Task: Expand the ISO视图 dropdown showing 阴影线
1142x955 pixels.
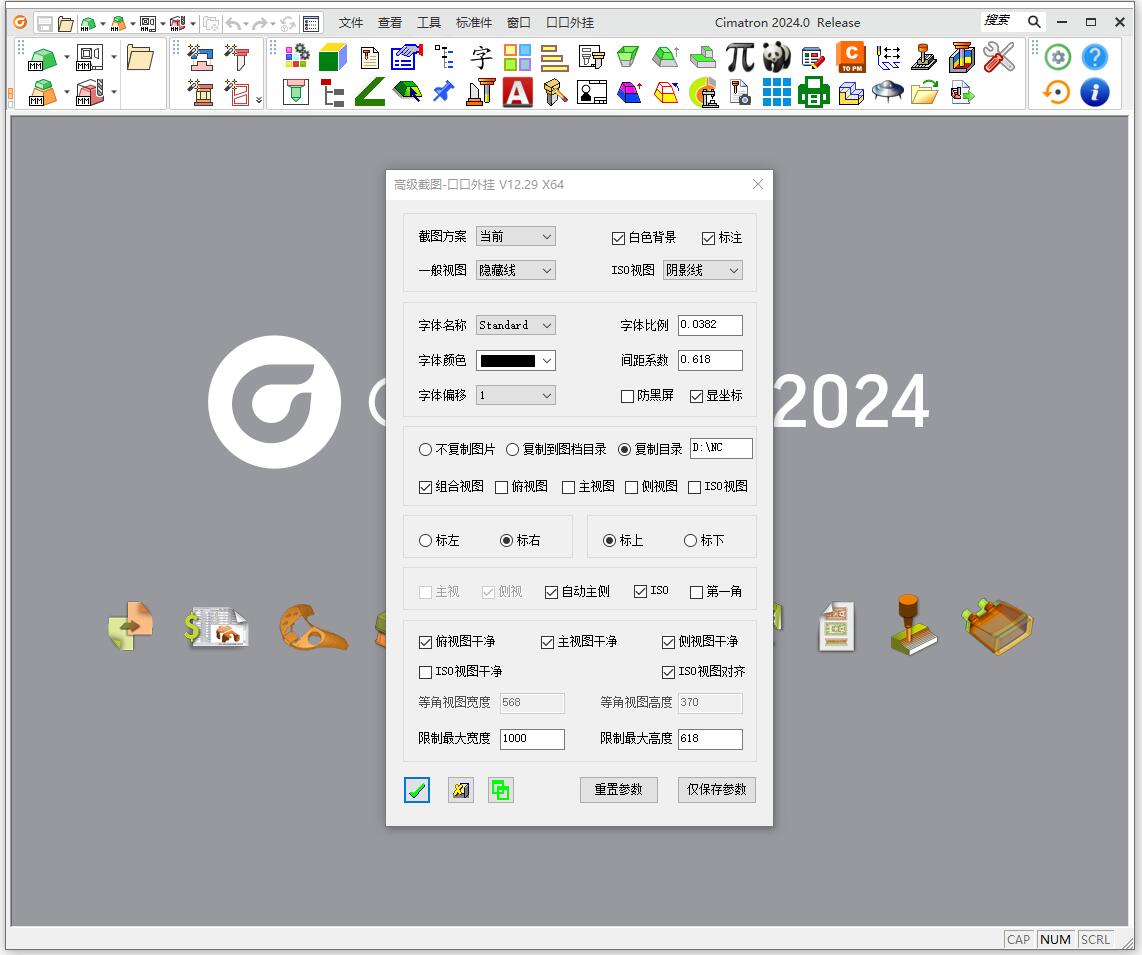Action: point(702,270)
